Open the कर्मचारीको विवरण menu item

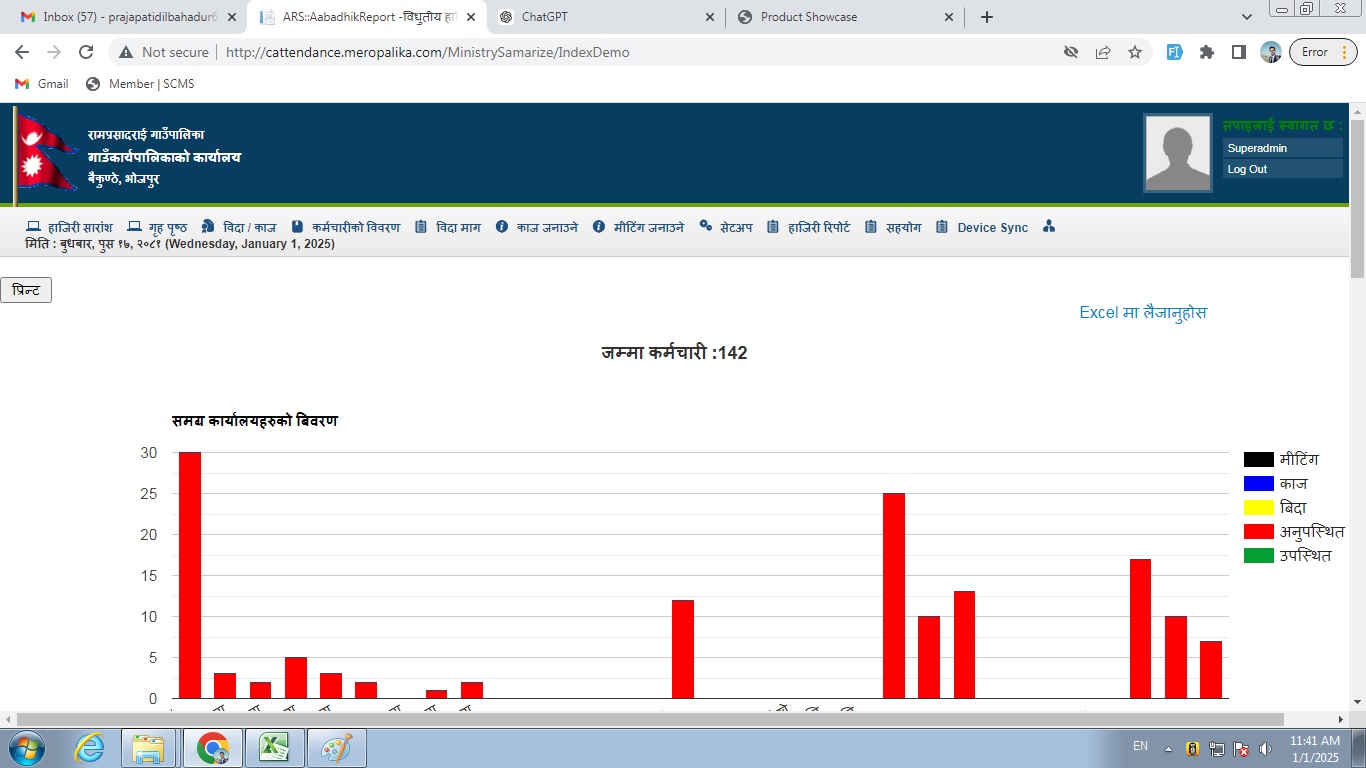click(x=346, y=227)
